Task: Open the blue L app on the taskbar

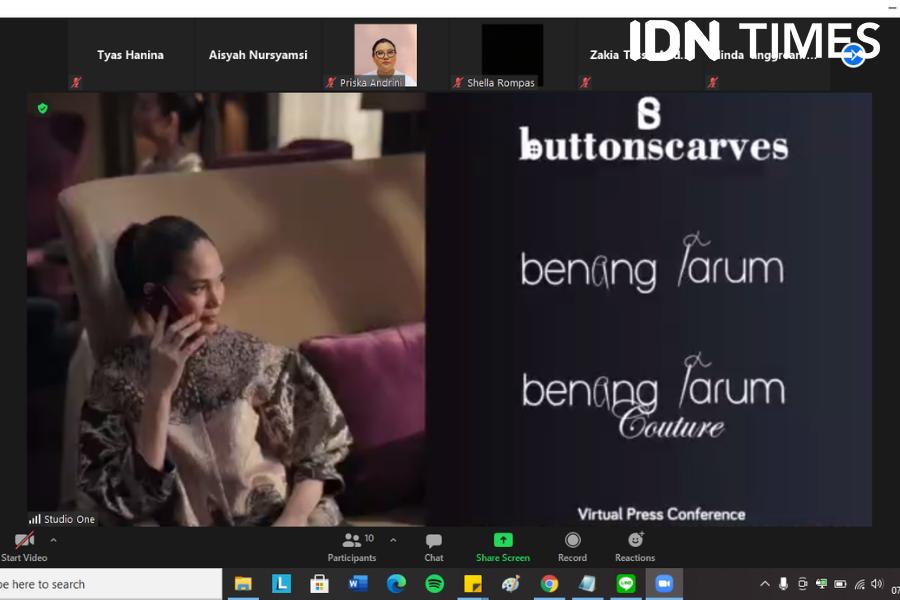Action: tap(281, 584)
